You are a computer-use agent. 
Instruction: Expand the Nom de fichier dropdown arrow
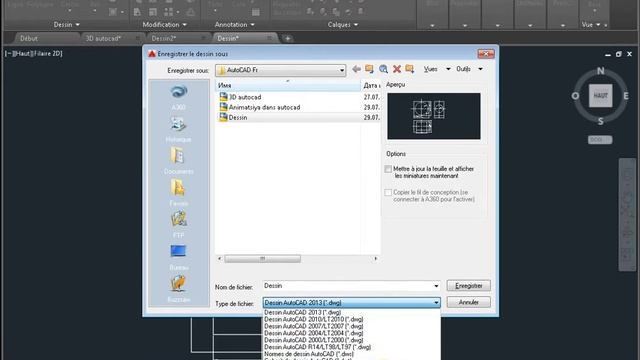(x=436, y=286)
